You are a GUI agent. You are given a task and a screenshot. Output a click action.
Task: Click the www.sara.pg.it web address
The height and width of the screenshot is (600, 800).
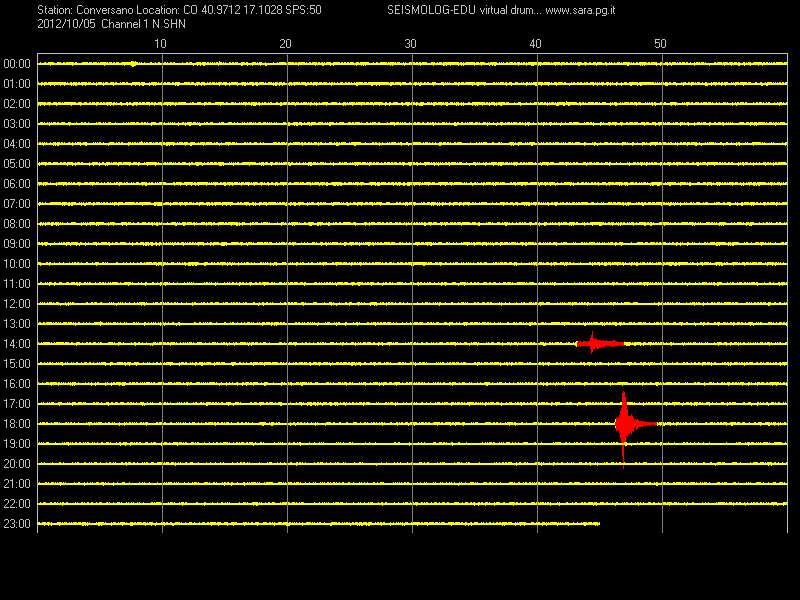point(580,10)
